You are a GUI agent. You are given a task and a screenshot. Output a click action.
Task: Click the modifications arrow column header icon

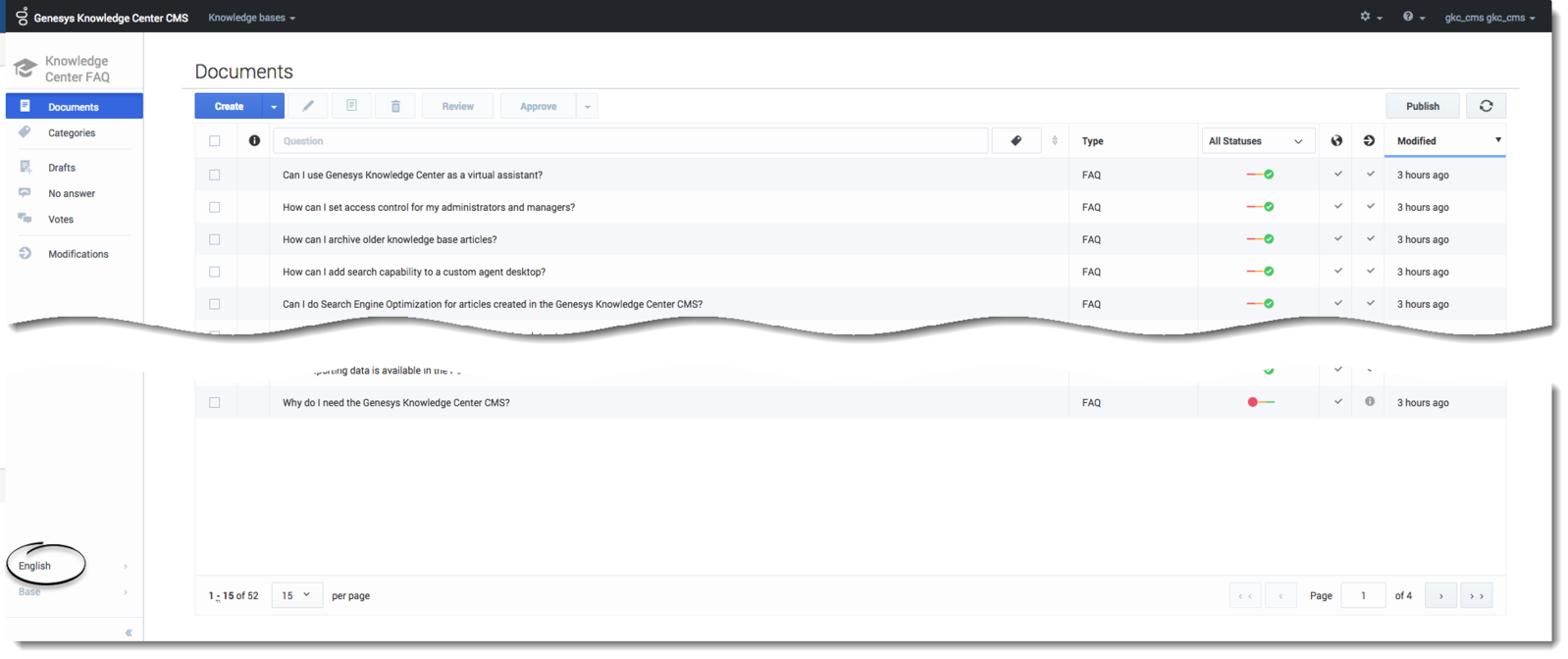(x=1369, y=140)
